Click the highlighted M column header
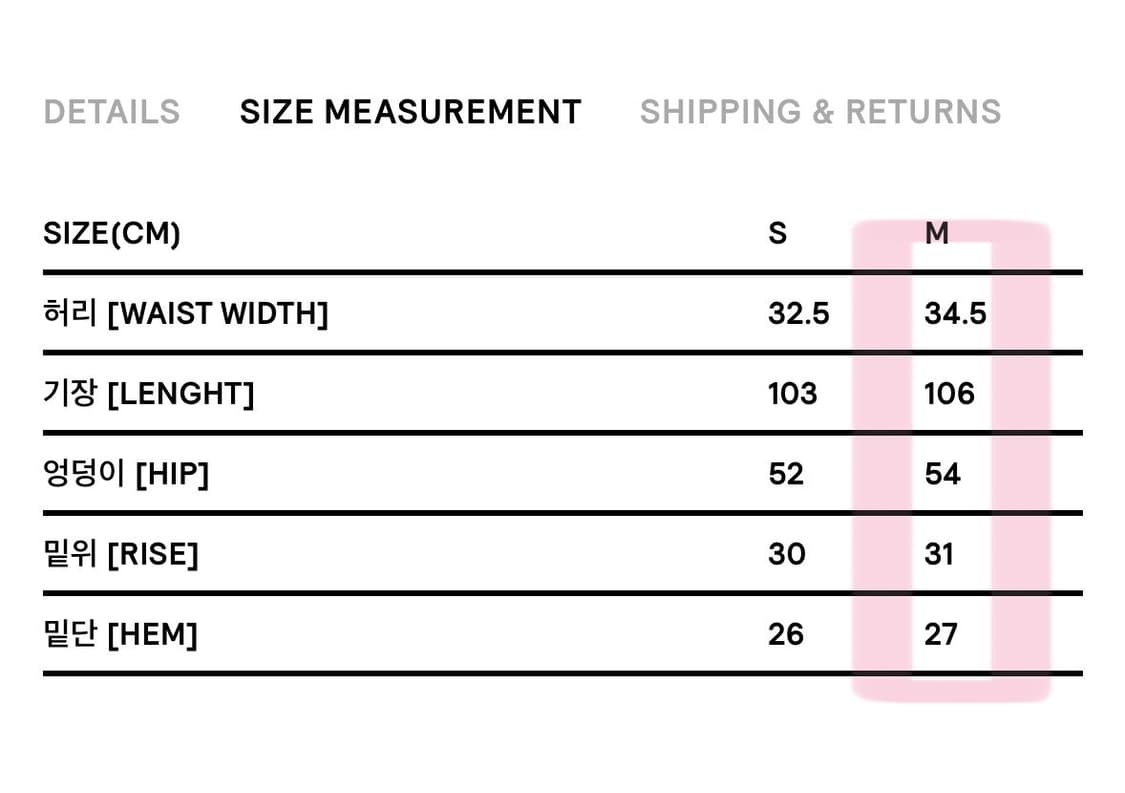Viewport: 1125px width, 793px height. coord(938,233)
